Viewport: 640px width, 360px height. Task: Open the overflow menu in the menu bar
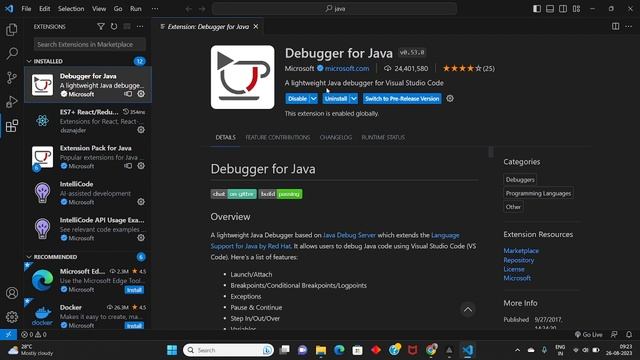pyautogui.click(x=155, y=9)
